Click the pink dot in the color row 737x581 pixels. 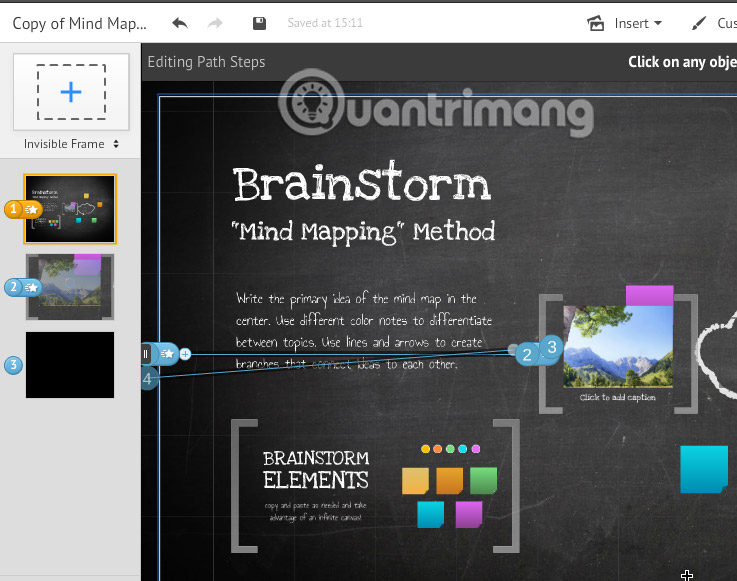coord(476,449)
